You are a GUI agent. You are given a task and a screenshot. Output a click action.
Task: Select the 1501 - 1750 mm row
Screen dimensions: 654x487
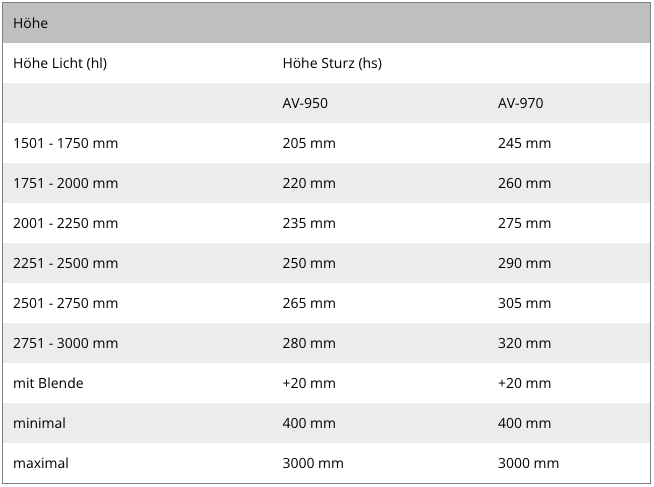click(x=327, y=143)
